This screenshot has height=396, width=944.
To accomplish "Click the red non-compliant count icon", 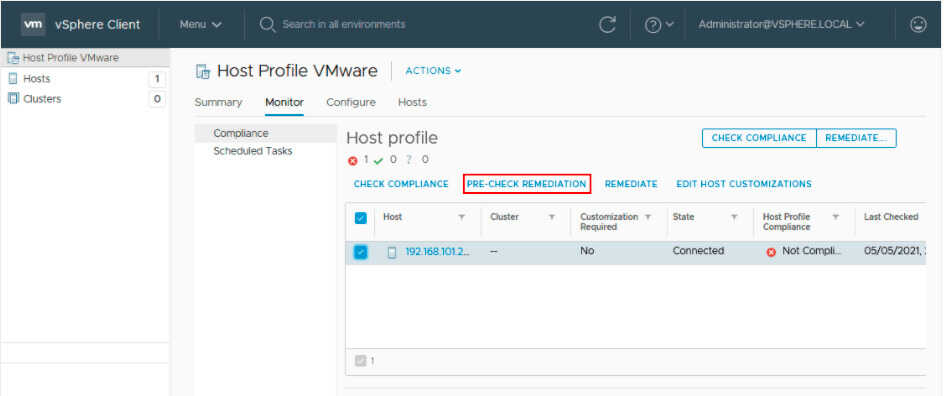I will tap(353, 161).
